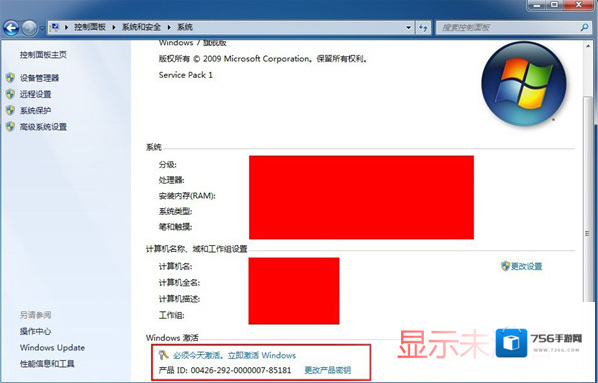
Task: Click the 安装内存(RAM): label
Action: tap(187, 196)
